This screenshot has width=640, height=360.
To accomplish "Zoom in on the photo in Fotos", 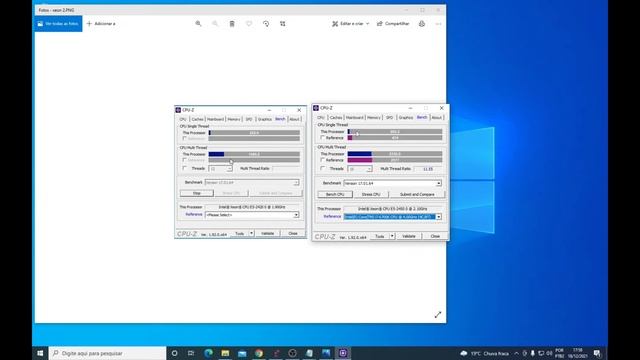I will pyautogui.click(x=198, y=24).
